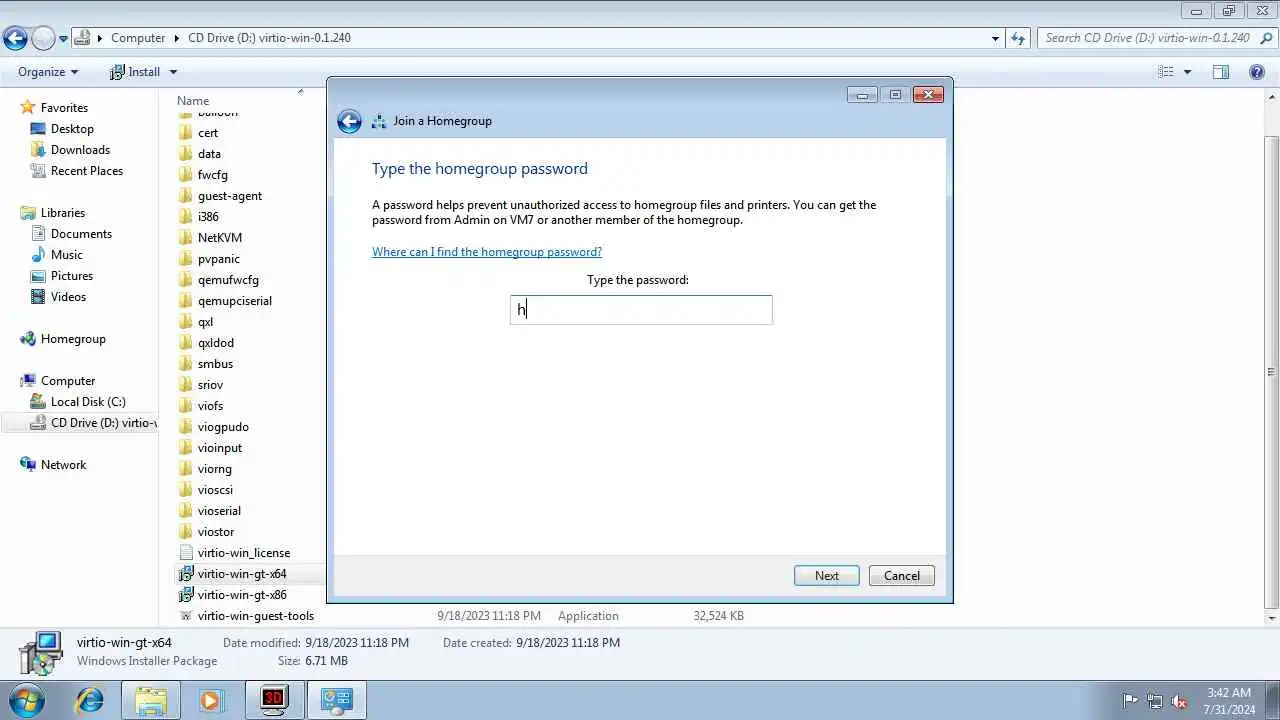Open the change view dropdown arrow
1280x720 pixels.
(1187, 72)
